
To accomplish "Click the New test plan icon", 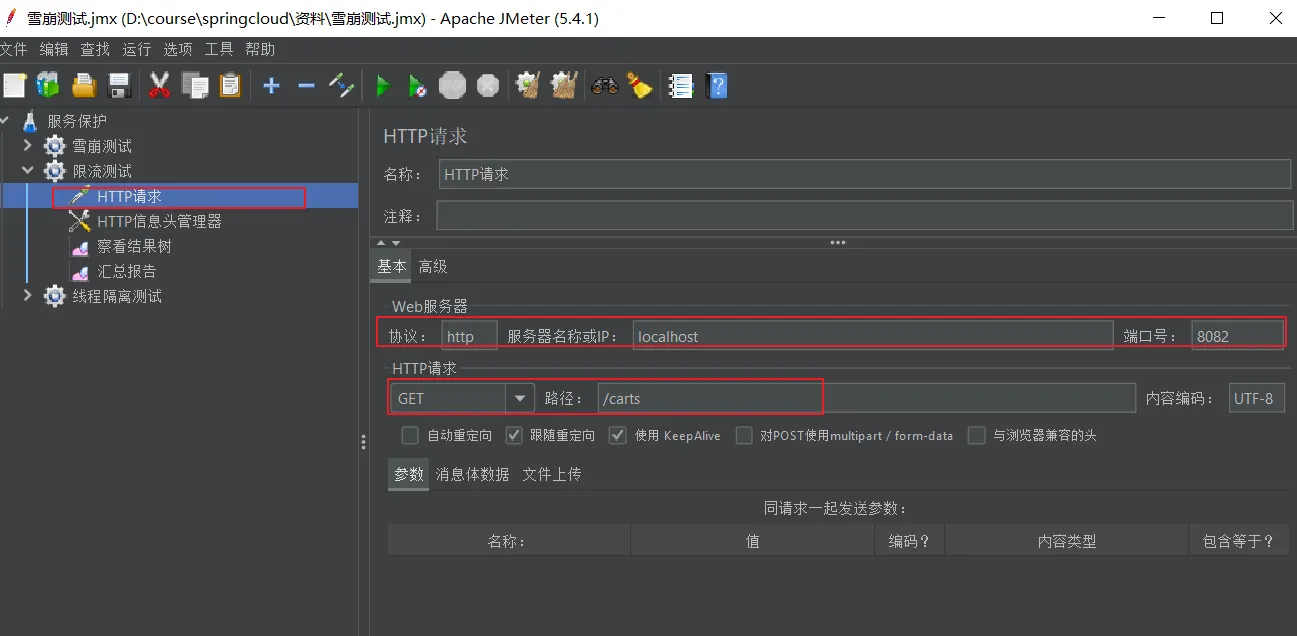I will click(14, 86).
